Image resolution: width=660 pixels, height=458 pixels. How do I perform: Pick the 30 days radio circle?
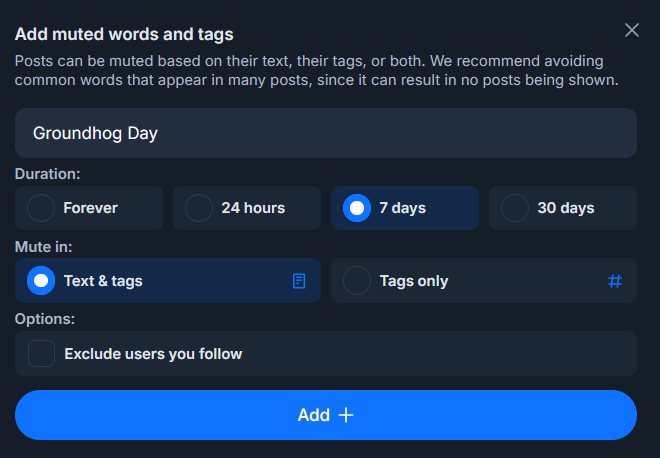[x=515, y=208]
